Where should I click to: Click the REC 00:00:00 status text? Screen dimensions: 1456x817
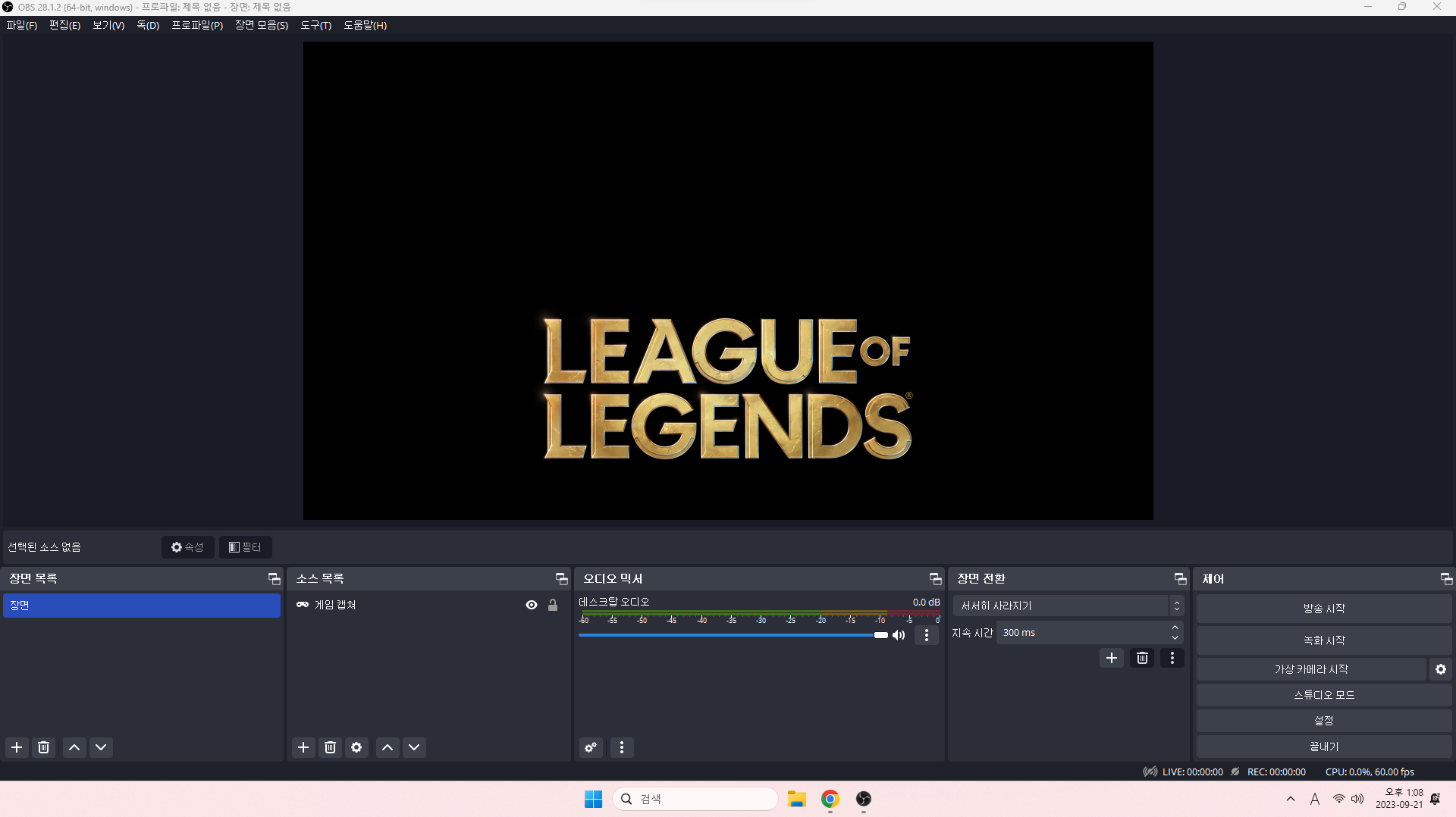pos(1276,772)
